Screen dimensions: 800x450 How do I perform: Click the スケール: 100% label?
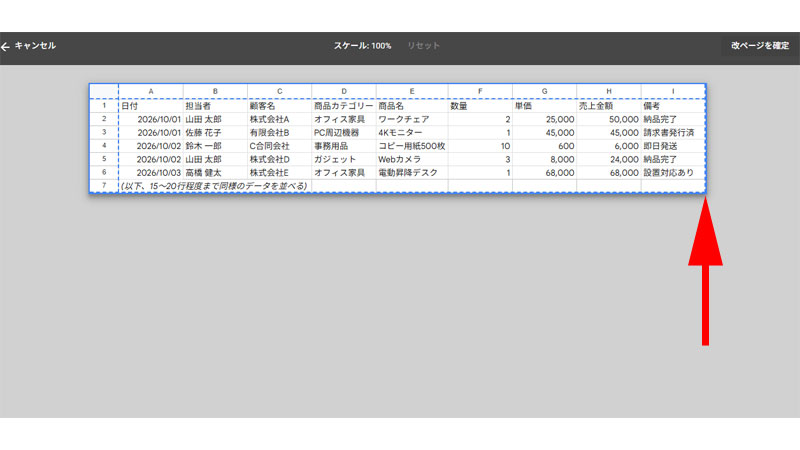point(362,46)
